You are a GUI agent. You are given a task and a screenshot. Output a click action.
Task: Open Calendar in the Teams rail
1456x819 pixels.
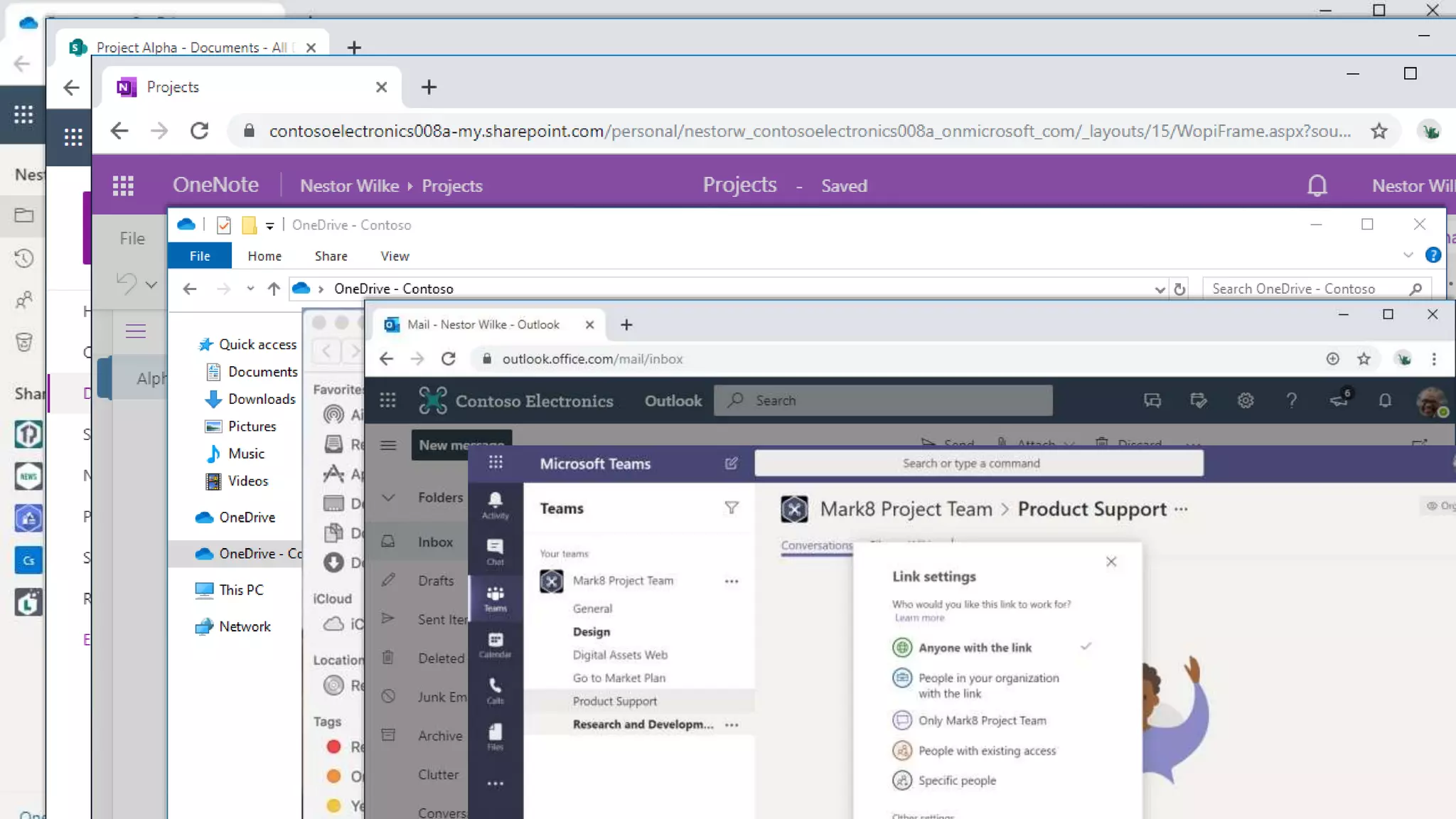point(495,644)
